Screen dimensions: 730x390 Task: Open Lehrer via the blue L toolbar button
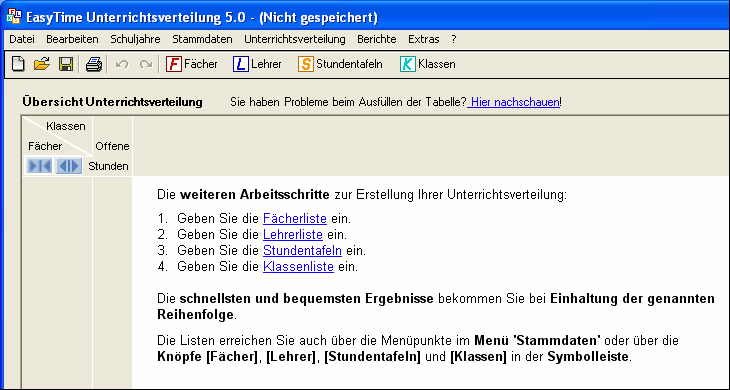coord(257,64)
